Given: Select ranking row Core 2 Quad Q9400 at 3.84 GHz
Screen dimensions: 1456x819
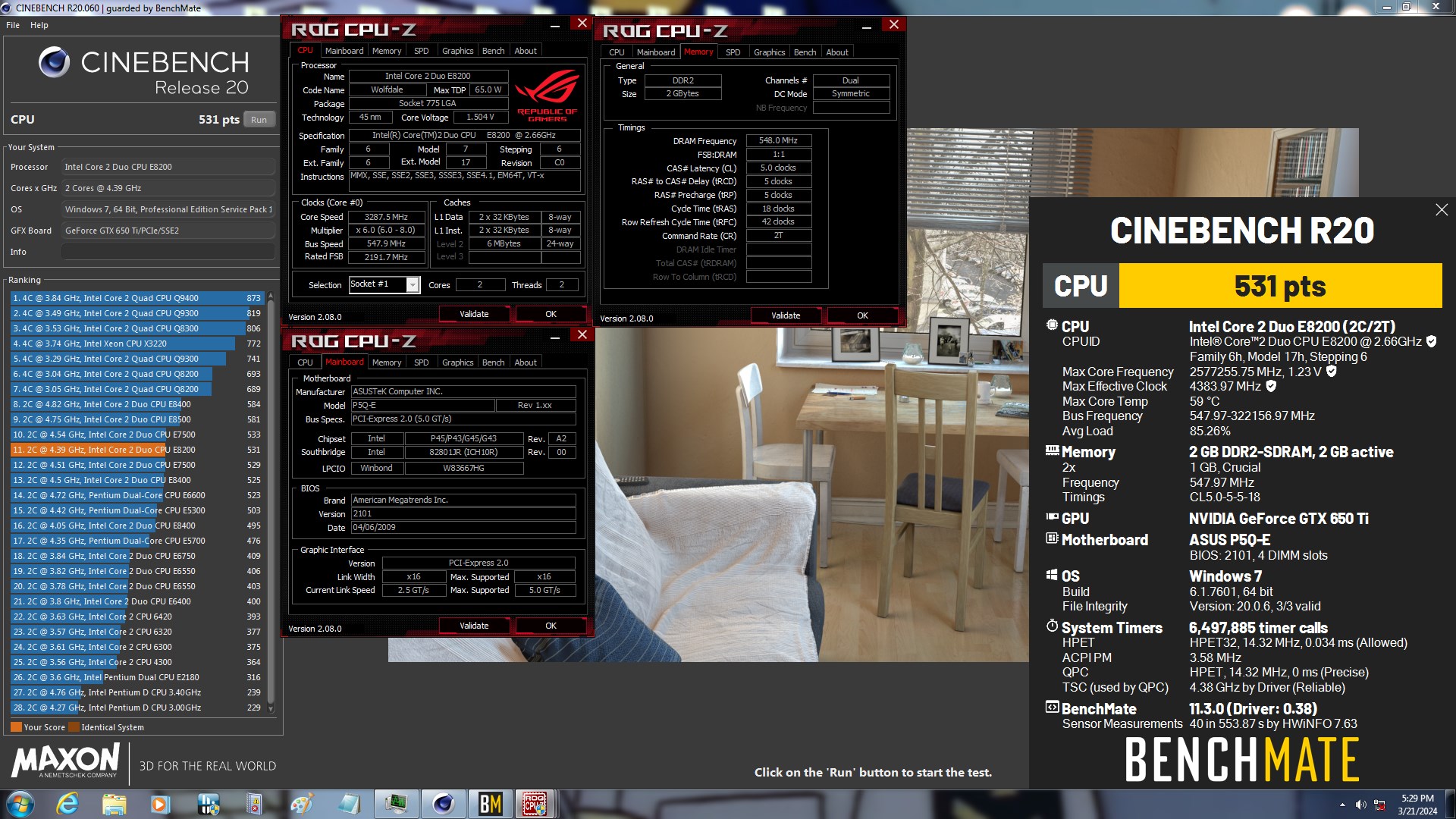Looking at the screenshot, I should [136, 298].
